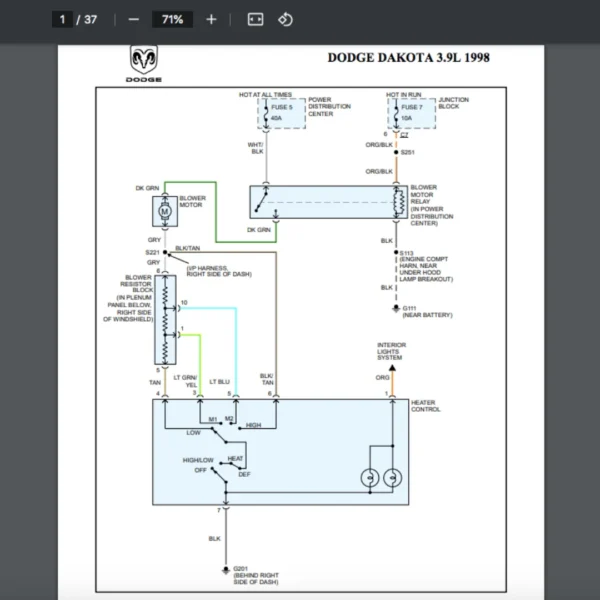Click the 'LT GRN/YEL' wire label

click(x=186, y=381)
